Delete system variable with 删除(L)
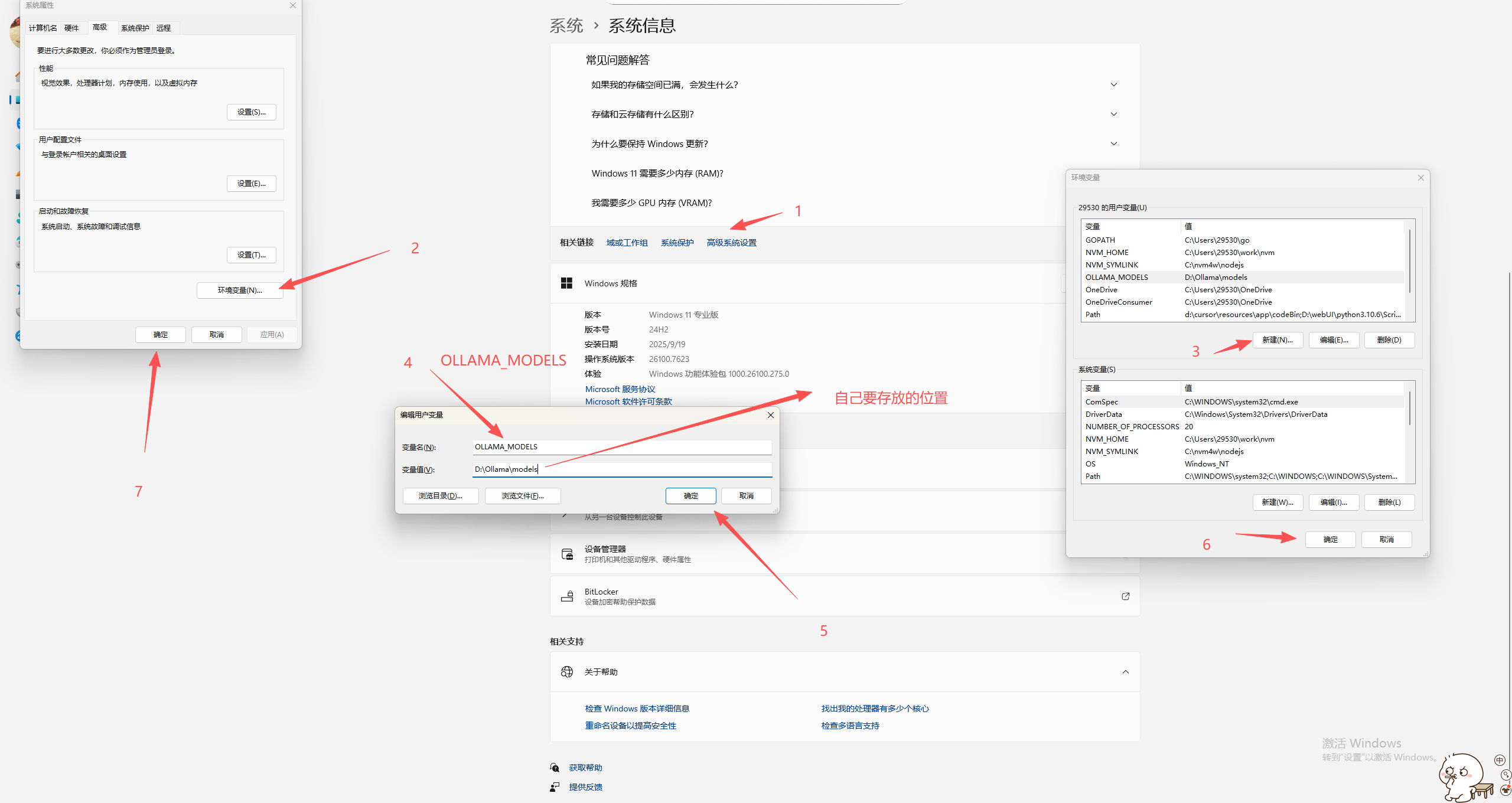The image size is (1512, 803). point(1389,502)
